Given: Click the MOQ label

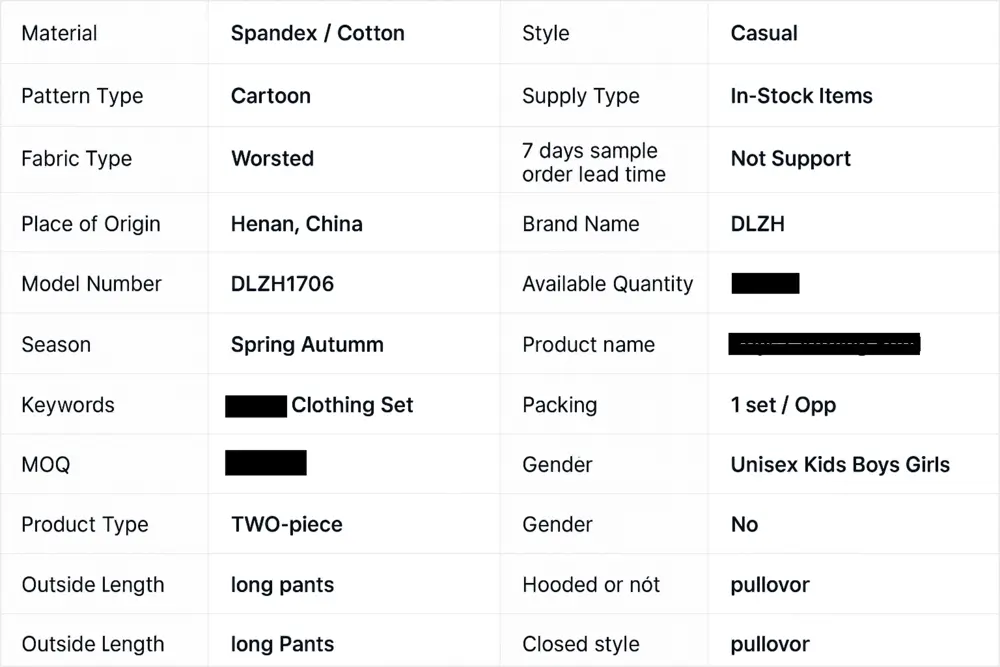Looking at the screenshot, I should point(46,465).
